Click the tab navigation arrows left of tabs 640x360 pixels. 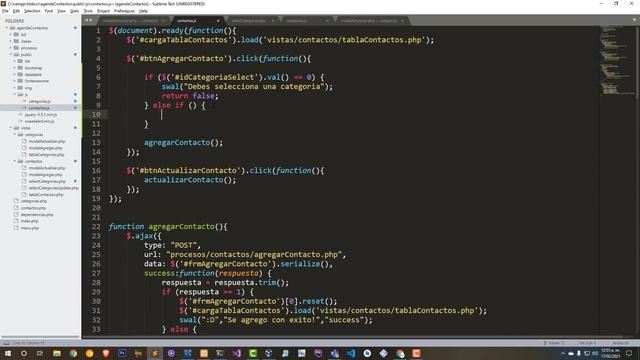pos(88,20)
